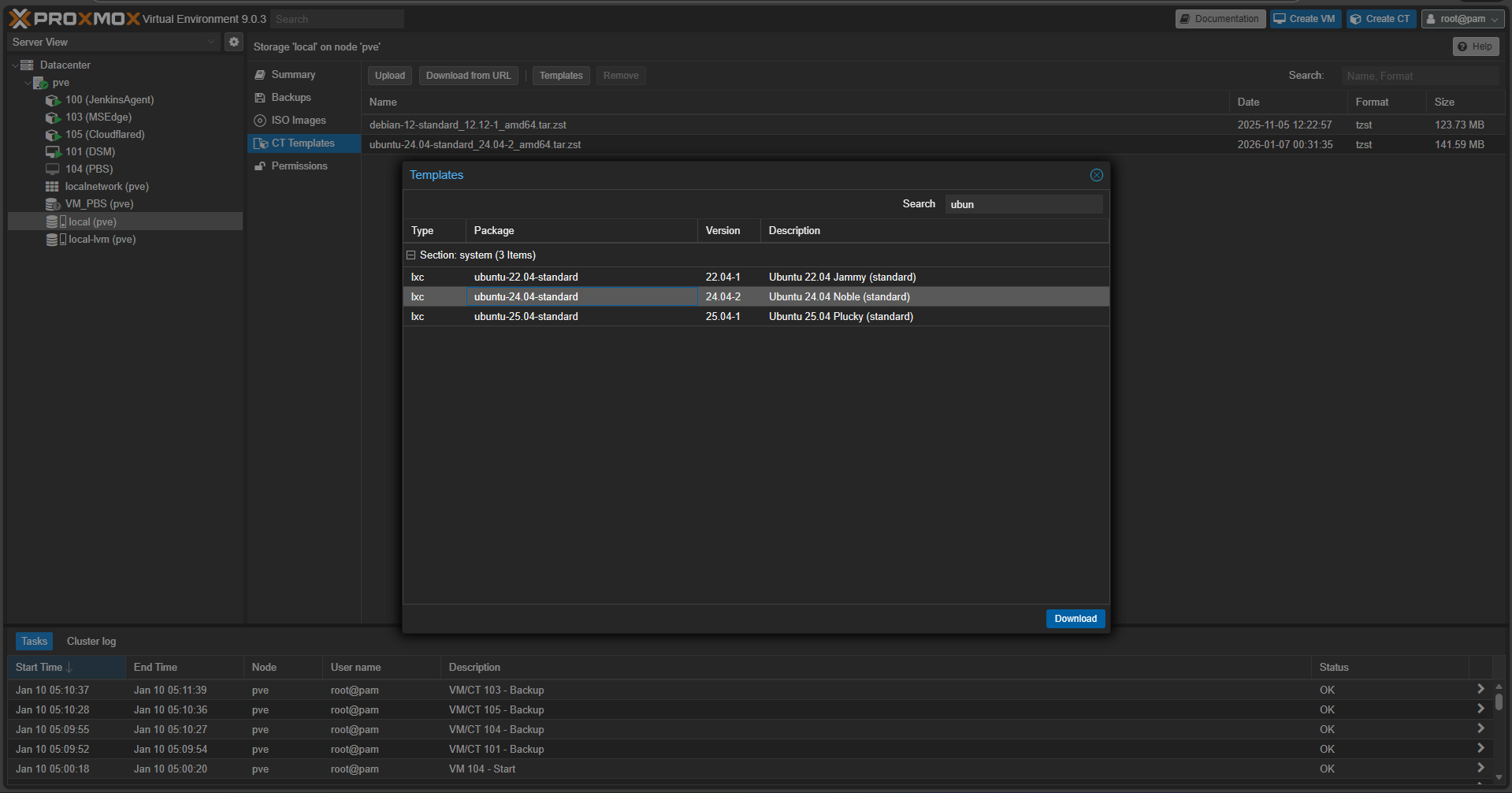Screen dimensions: 1512x793
Task: Open details arrow for VM/CT 105 Backup task
Action: (1480, 709)
